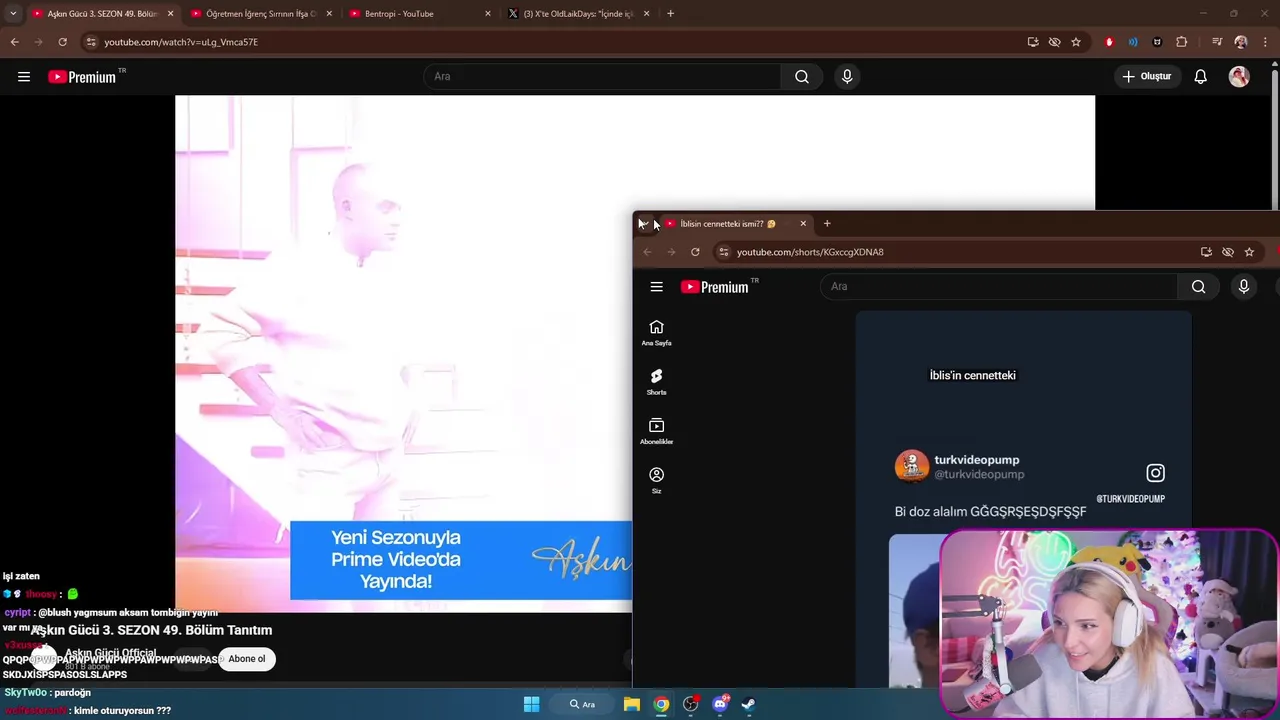Image resolution: width=1280 pixels, height=720 pixels.
Task: Close the İblisin cennetteki ismi tab
Action: [x=803, y=224]
